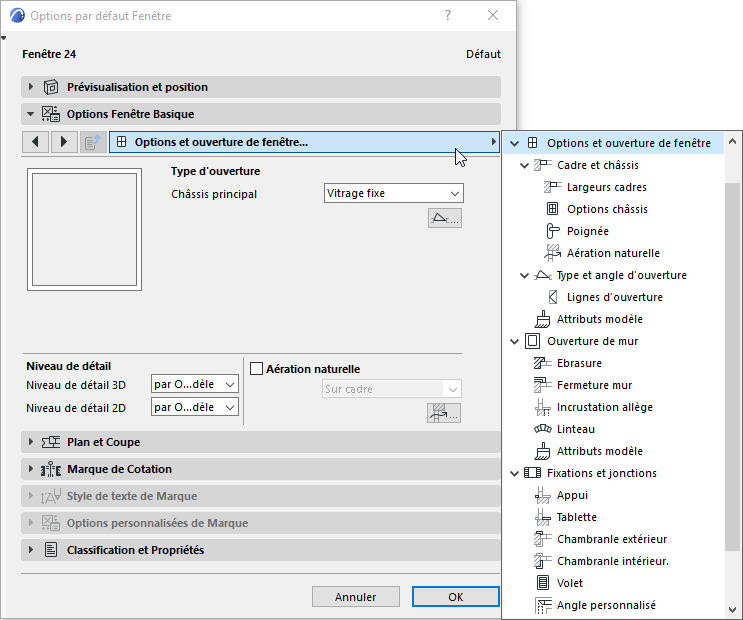Click the Appui icon
Screen dimensions: 743x620
pos(543,495)
